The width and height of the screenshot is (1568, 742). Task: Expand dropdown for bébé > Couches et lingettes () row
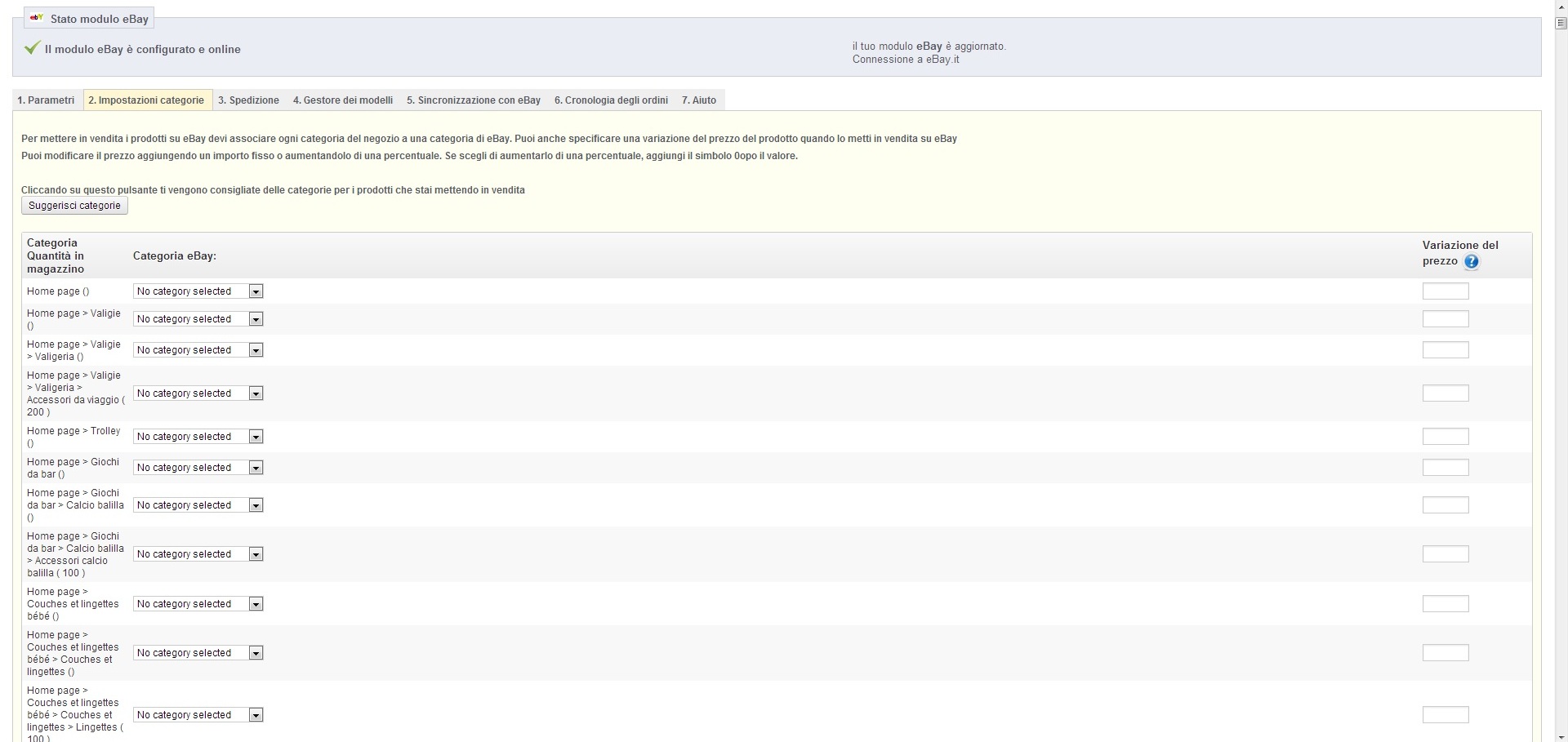click(198, 653)
